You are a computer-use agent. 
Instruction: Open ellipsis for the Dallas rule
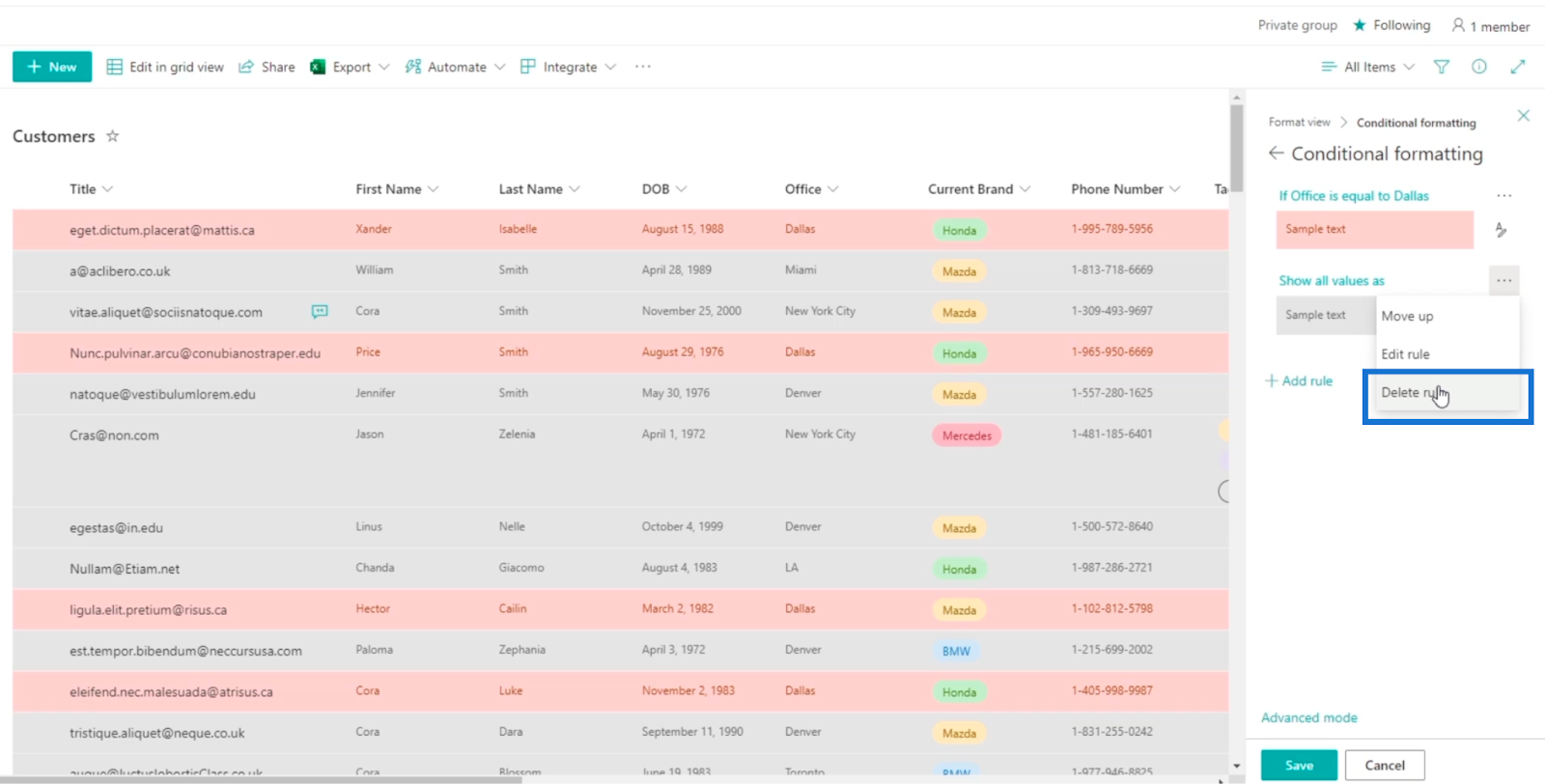1503,195
